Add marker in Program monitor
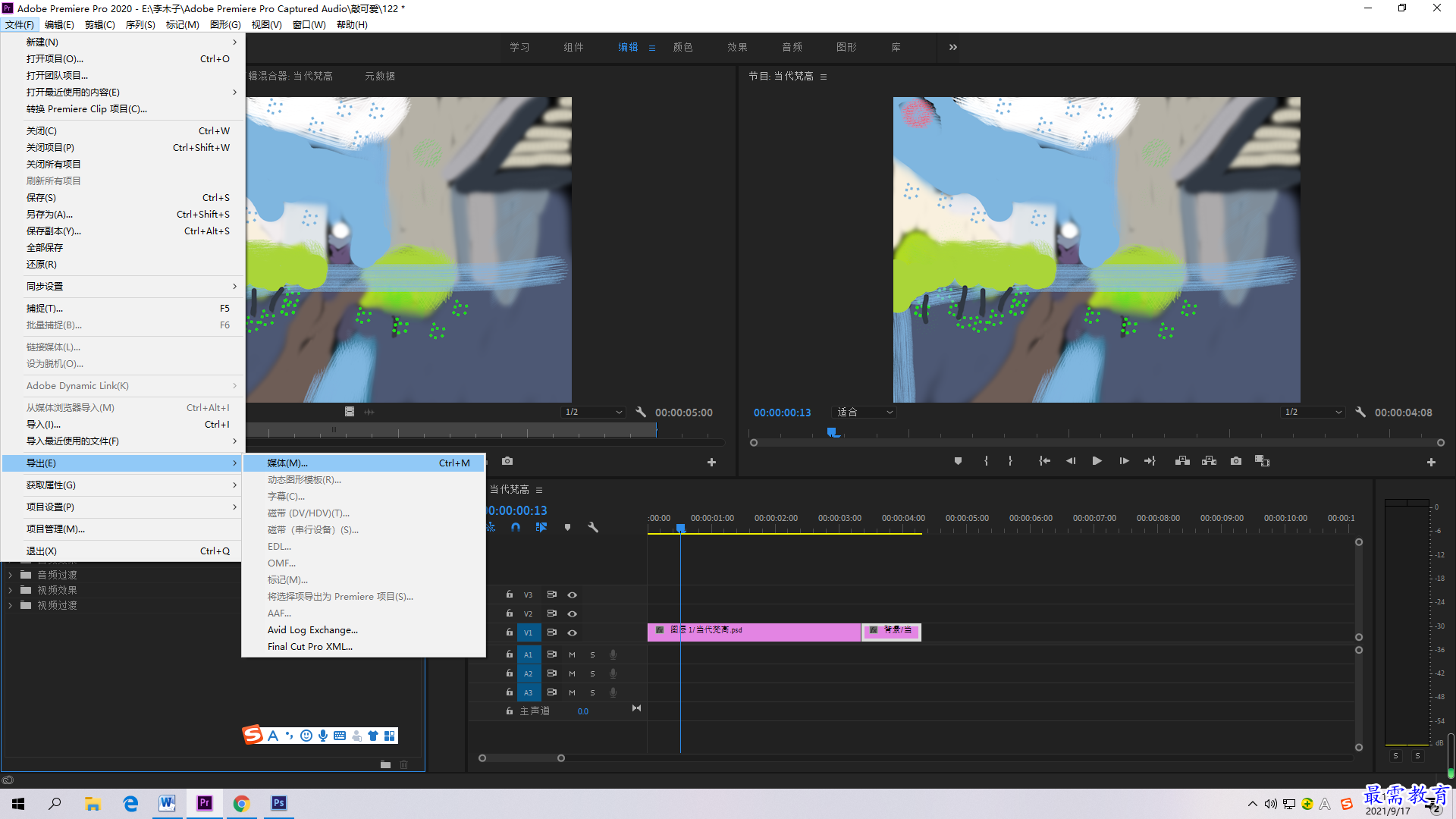 click(958, 461)
